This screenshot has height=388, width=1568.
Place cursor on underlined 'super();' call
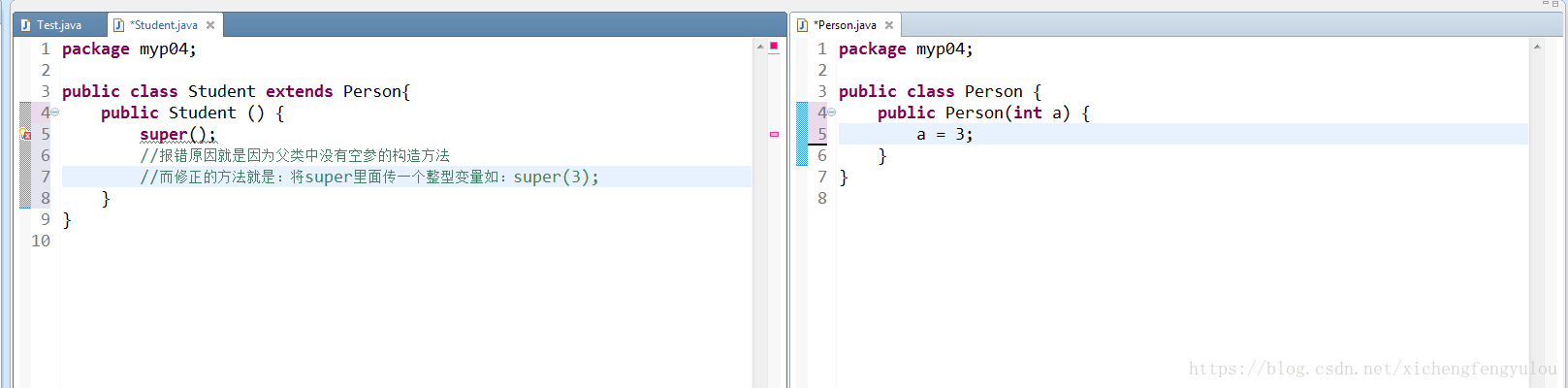(x=178, y=134)
